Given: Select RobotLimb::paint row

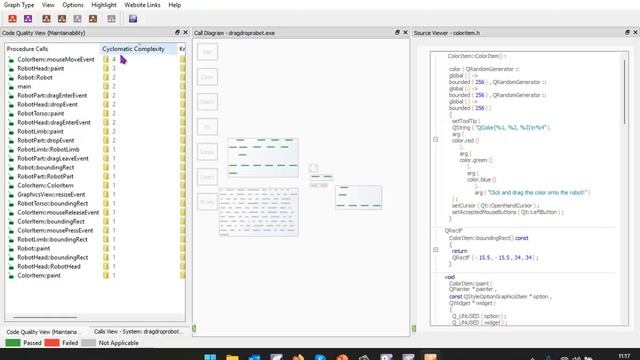Looking at the screenshot, I should coord(95,131).
